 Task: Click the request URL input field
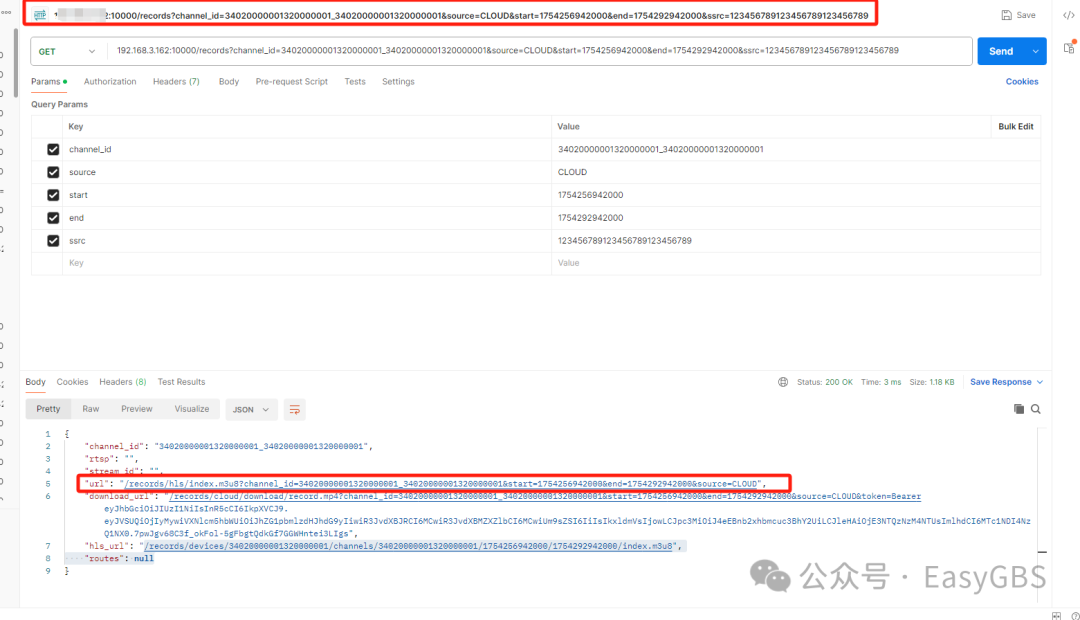pyautogui.click(x=539, y=51)
